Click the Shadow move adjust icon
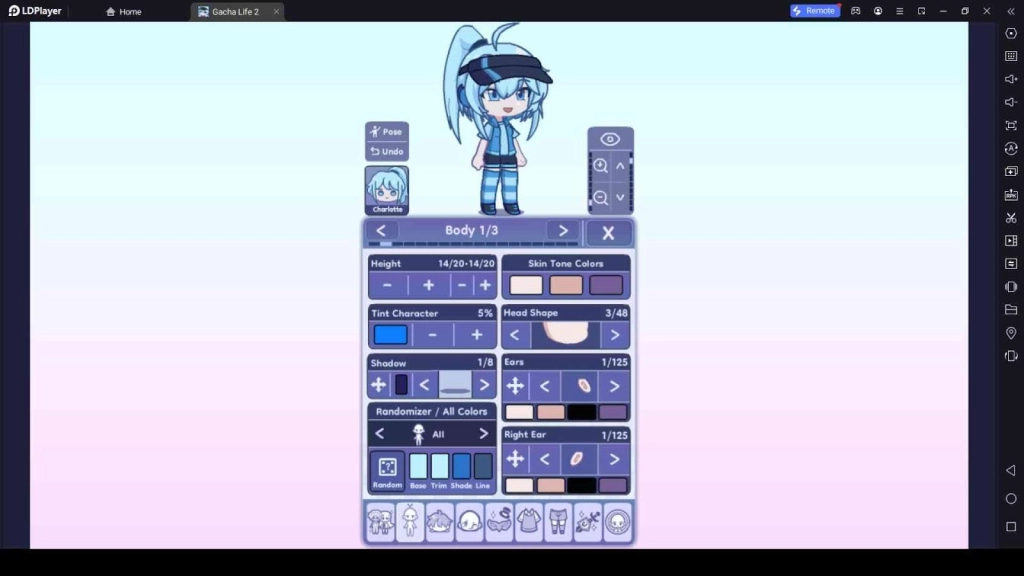1024x576 pixels. 379,385
